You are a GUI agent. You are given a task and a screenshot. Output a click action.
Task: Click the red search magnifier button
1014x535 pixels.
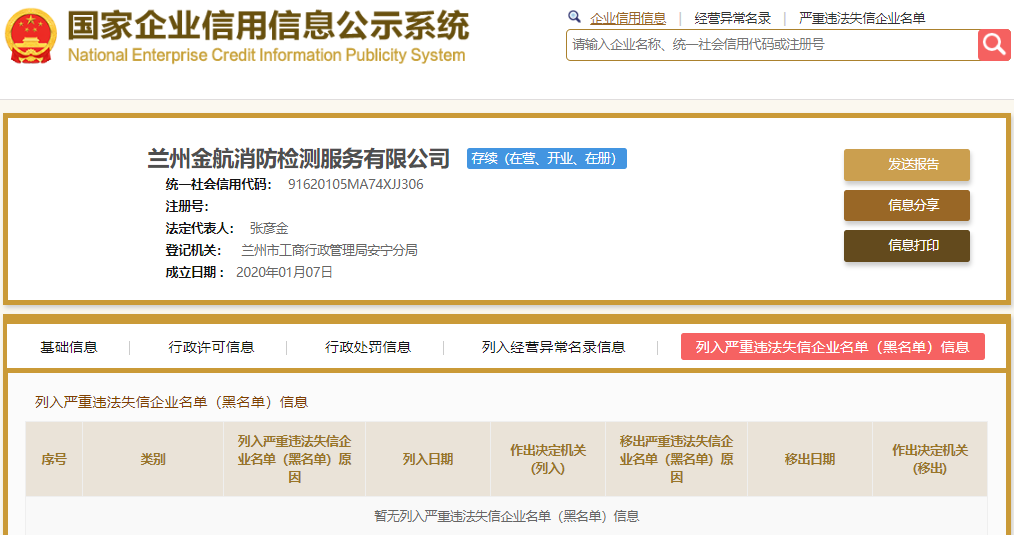[x=994, y=45]
